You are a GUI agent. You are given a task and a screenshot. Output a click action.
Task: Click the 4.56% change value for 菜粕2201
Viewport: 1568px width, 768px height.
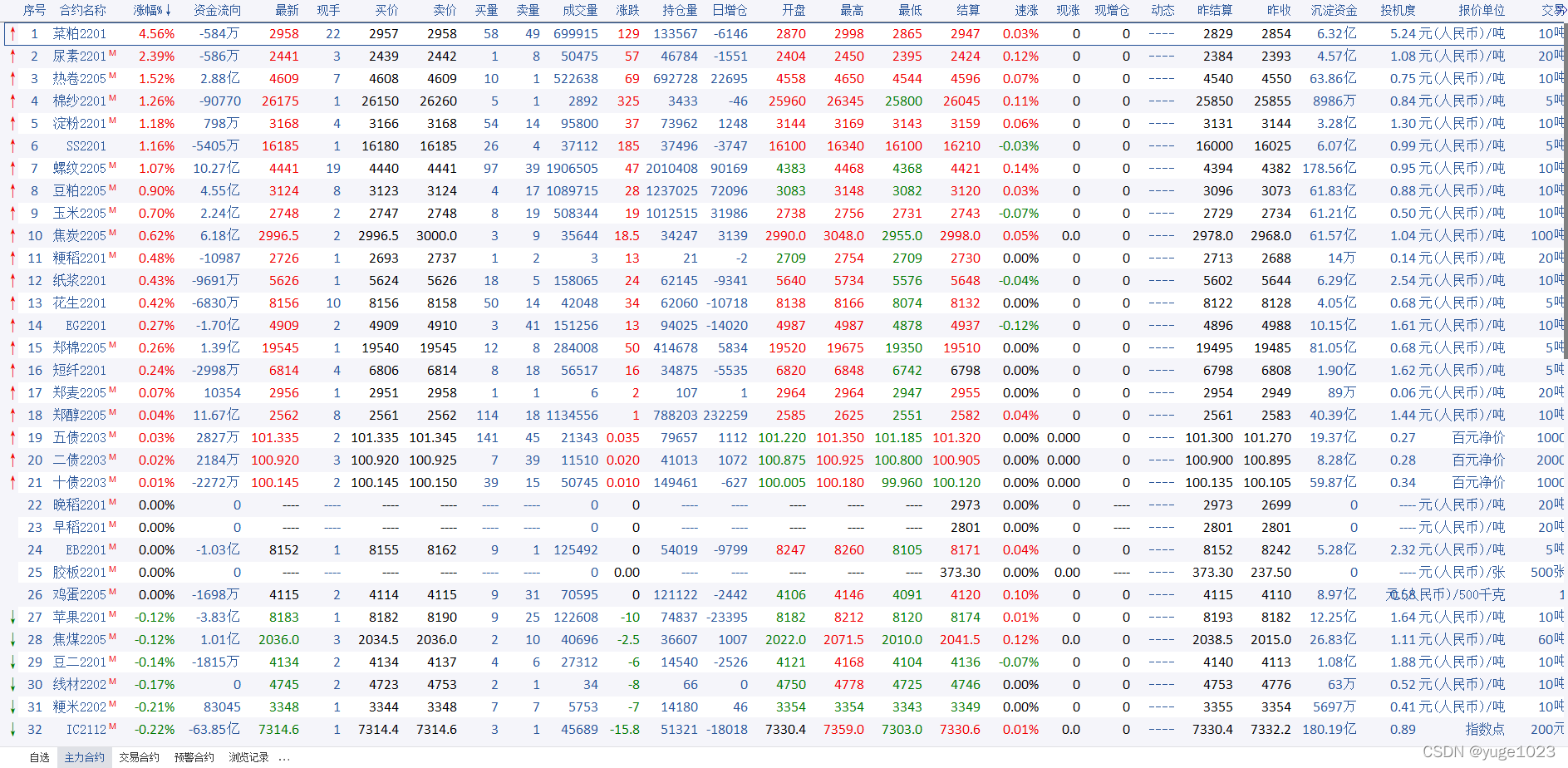coord(156,34)
